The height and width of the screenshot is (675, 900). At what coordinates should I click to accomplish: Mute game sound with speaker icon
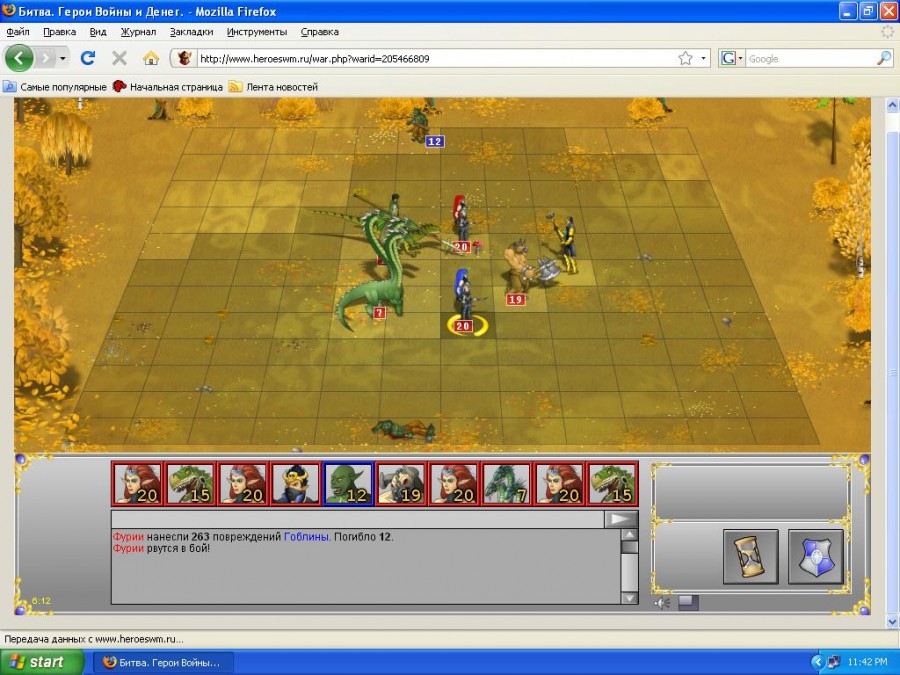click(662, 603)
